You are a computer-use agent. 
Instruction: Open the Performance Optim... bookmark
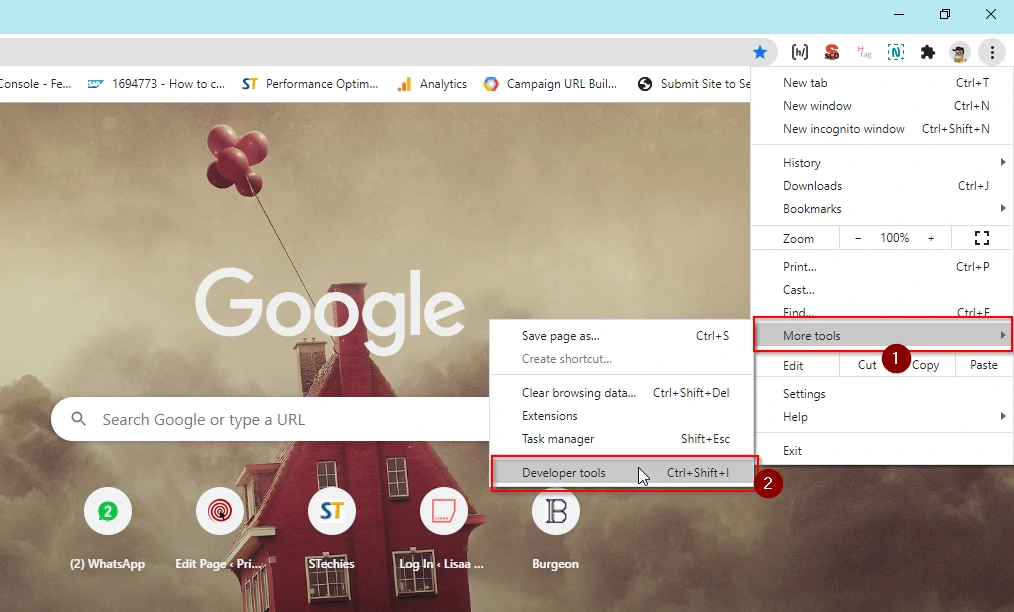pos(310,84)
